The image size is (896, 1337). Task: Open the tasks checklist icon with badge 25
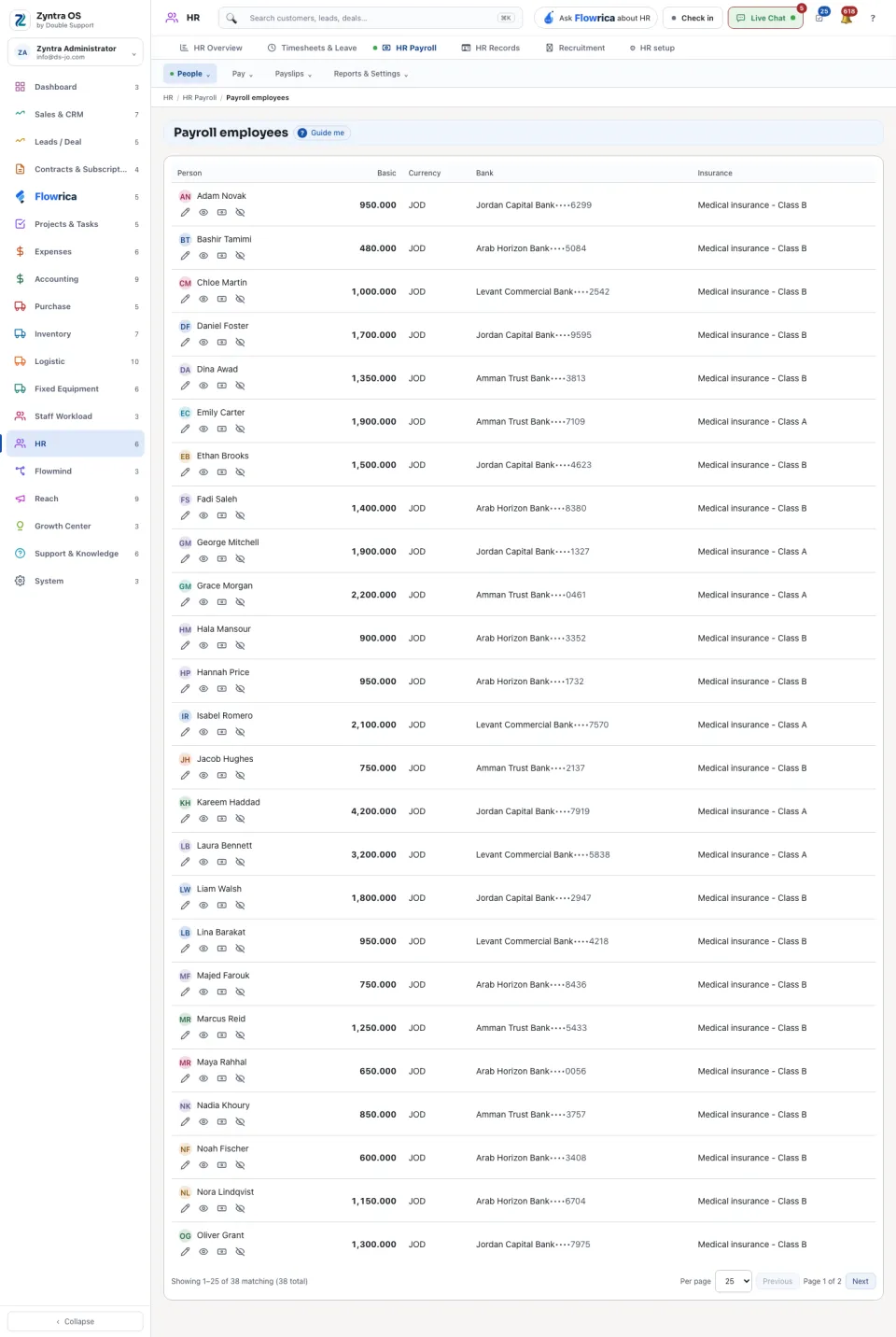point(819,18)
